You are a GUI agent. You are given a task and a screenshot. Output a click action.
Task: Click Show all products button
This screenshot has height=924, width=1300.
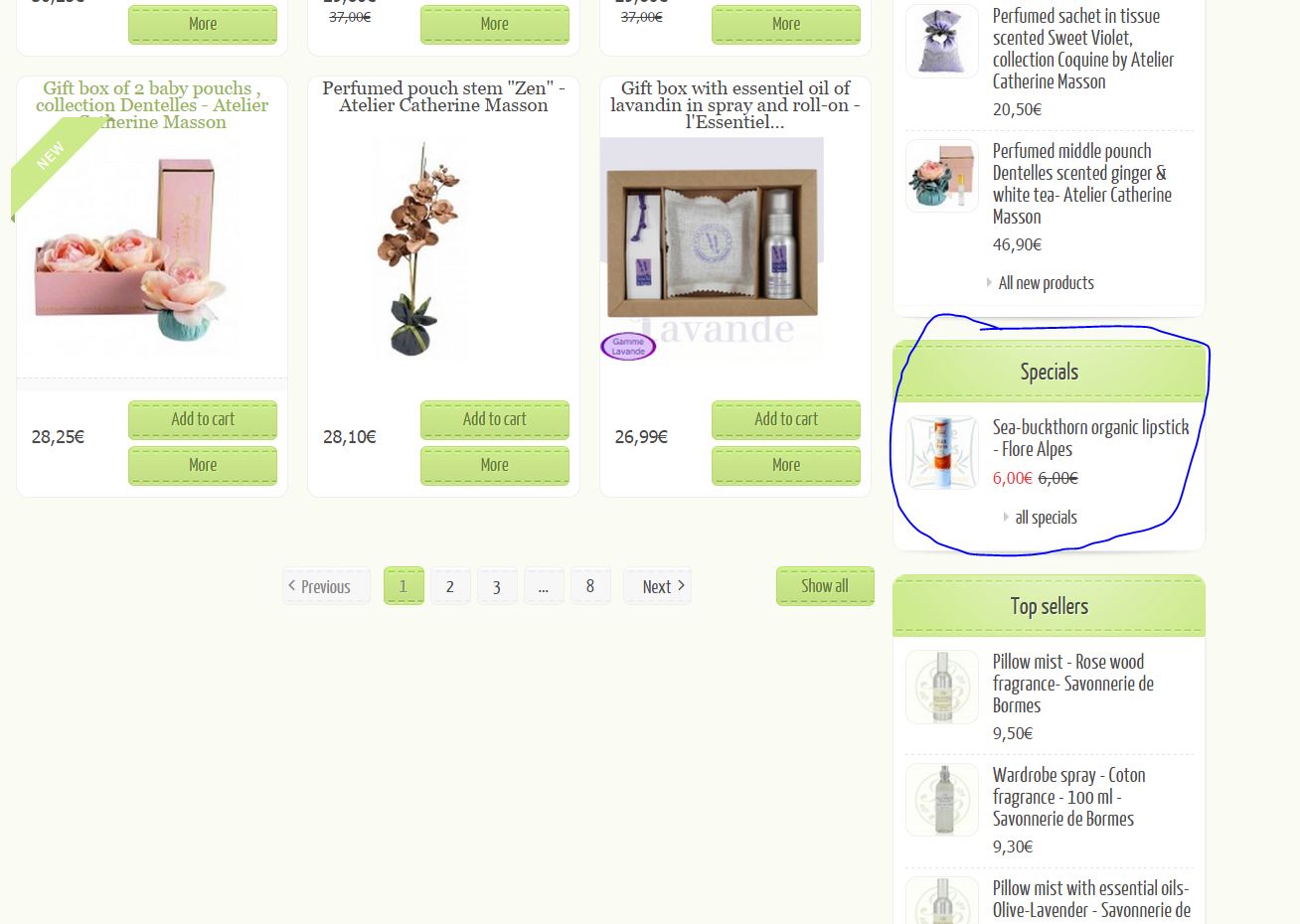tap(825, 586)
